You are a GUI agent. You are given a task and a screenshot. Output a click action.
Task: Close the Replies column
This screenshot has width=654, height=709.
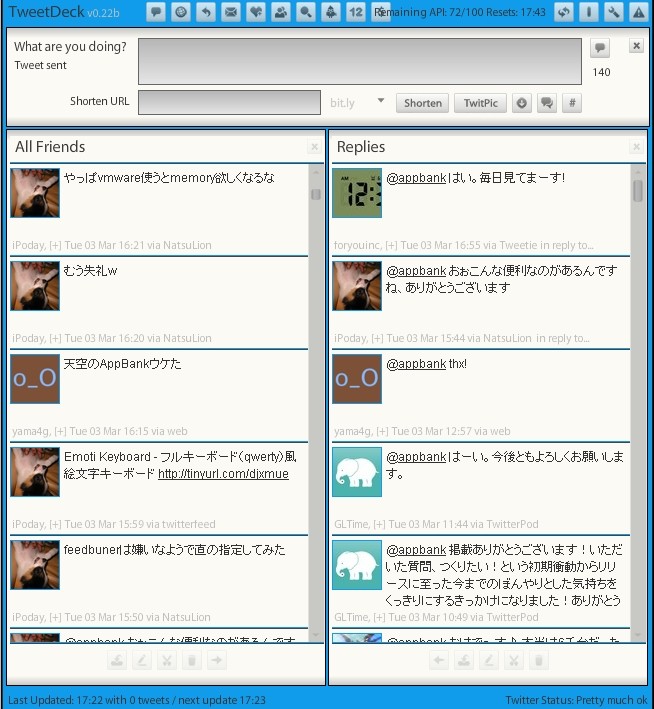[x=636, y=147]
